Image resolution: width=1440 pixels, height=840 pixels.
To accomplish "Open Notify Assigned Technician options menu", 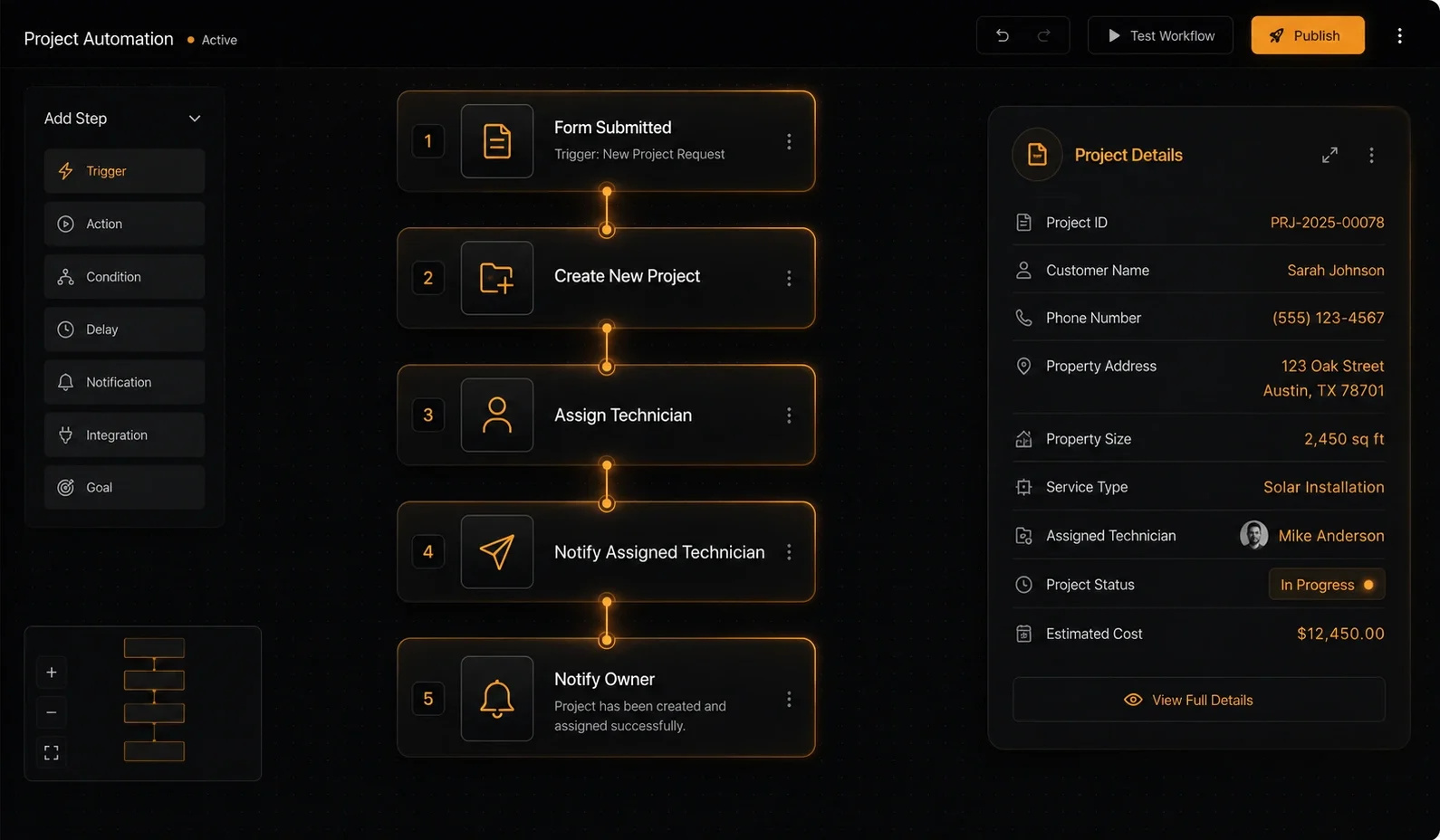I will 789,552.
